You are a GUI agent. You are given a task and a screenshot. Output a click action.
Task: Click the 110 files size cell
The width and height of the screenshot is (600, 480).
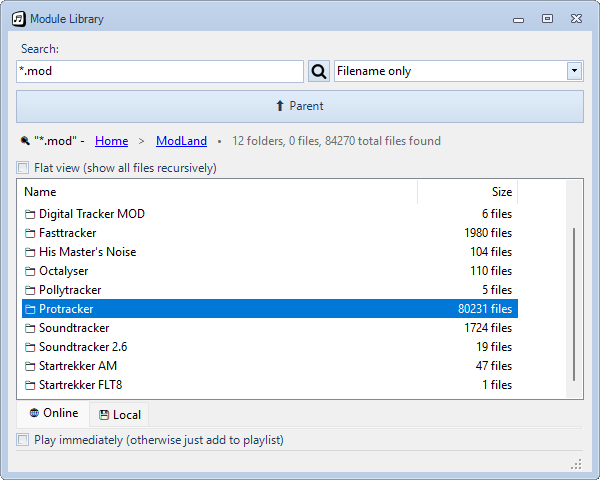point(491,271)
